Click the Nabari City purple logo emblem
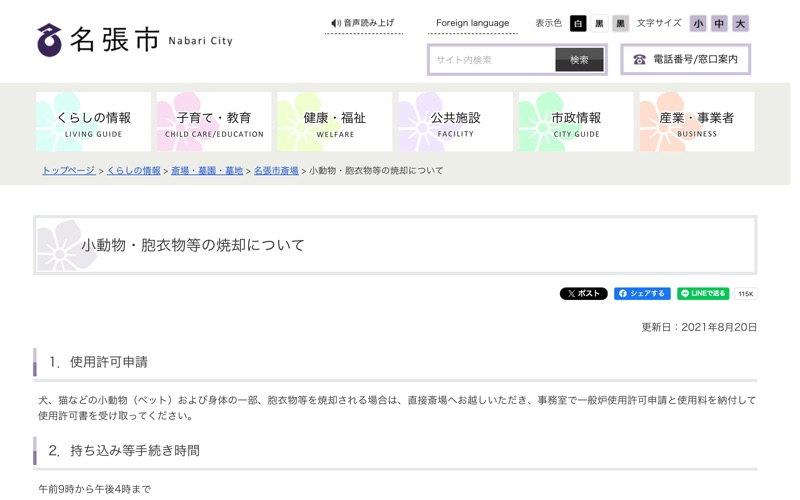 (49, 40)
